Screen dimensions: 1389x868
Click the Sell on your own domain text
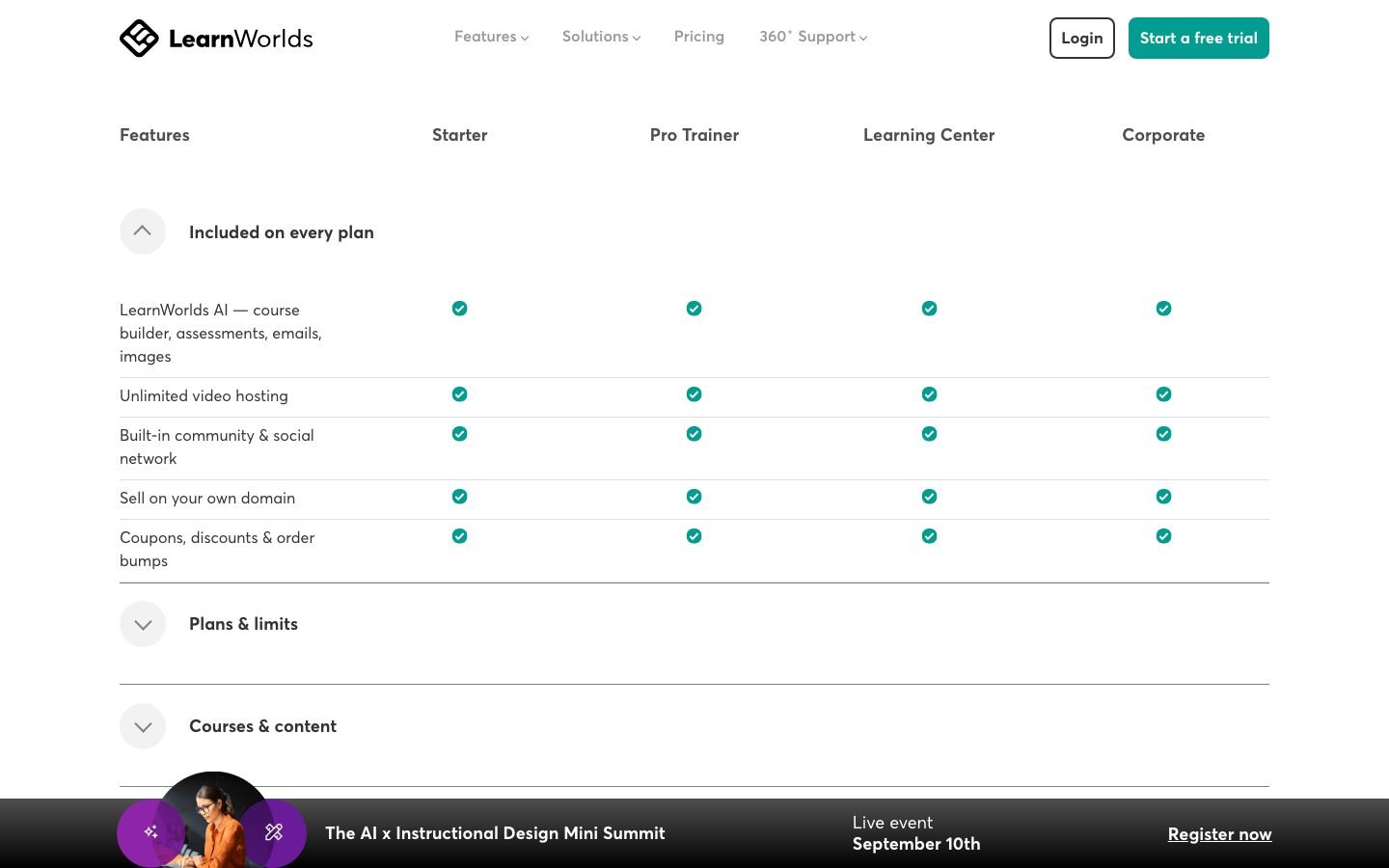pyautogui.click(x=207, y=498)
